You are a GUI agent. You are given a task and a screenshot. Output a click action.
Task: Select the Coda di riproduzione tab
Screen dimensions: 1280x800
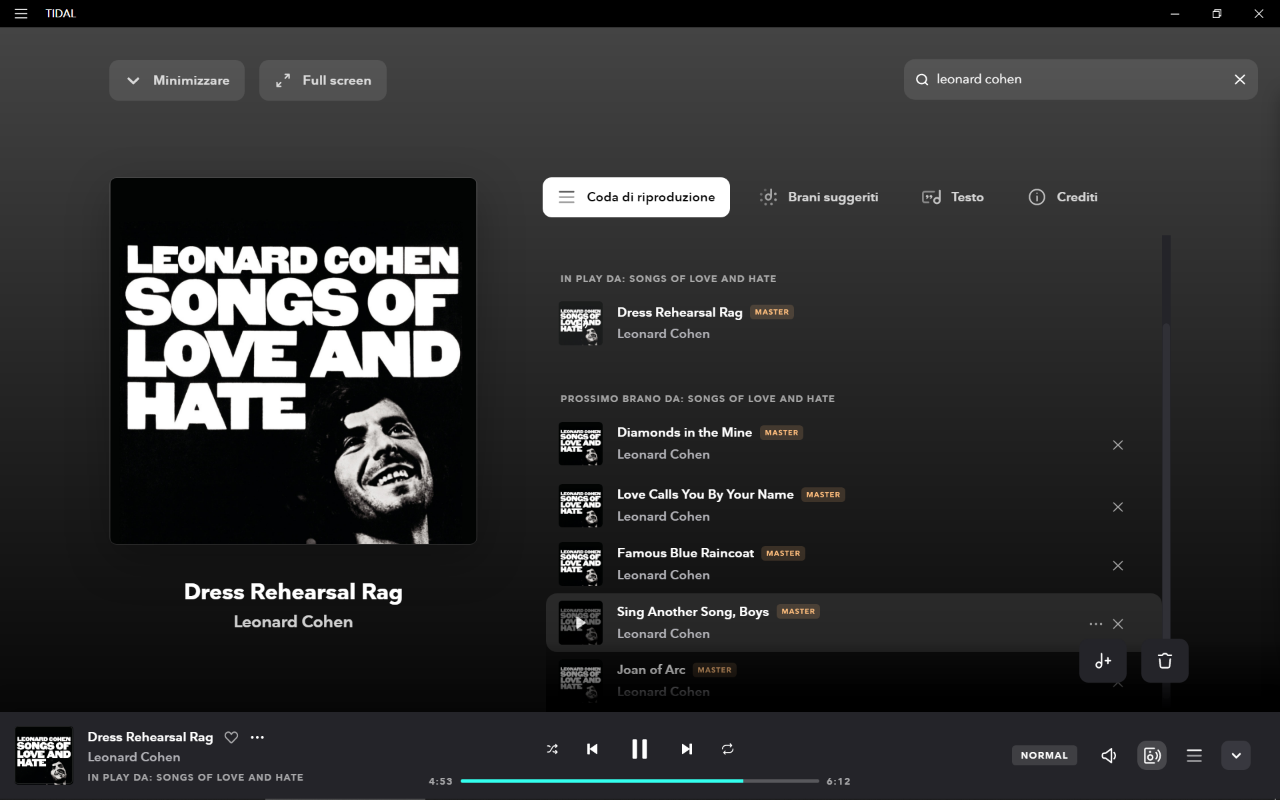point(636,197)
